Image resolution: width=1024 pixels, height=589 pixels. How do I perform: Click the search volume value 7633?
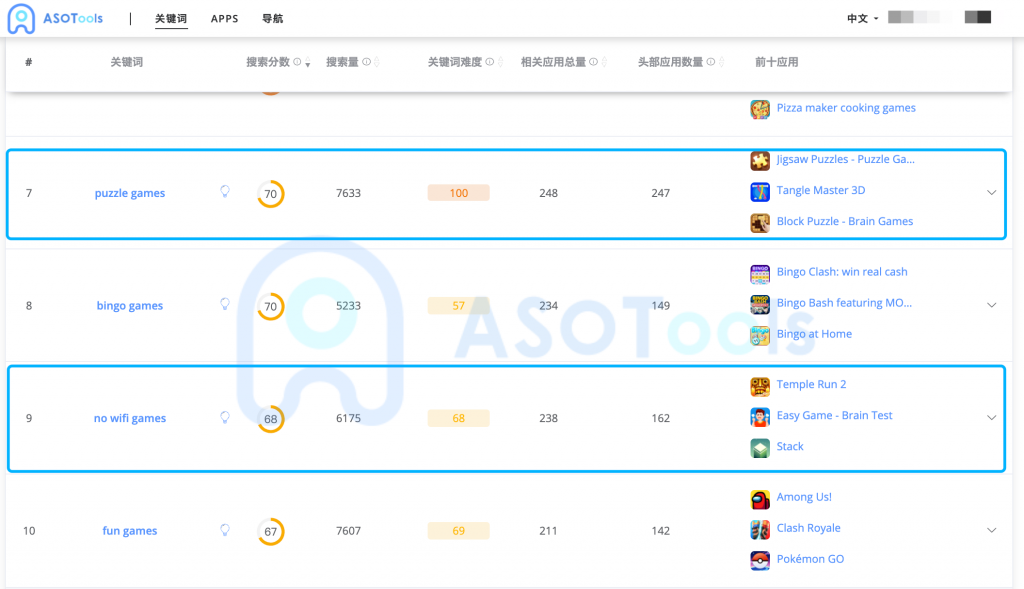tap(348, 193)
